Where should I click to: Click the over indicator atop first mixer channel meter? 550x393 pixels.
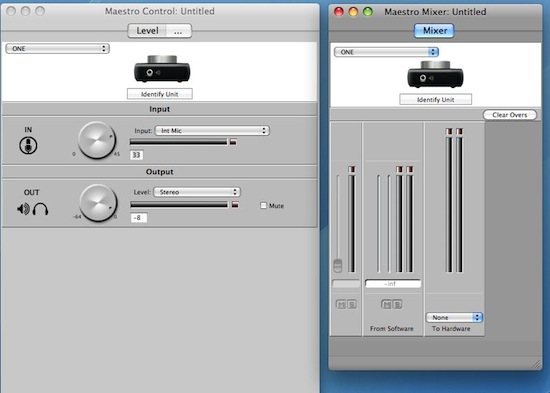tap(351, 169)
